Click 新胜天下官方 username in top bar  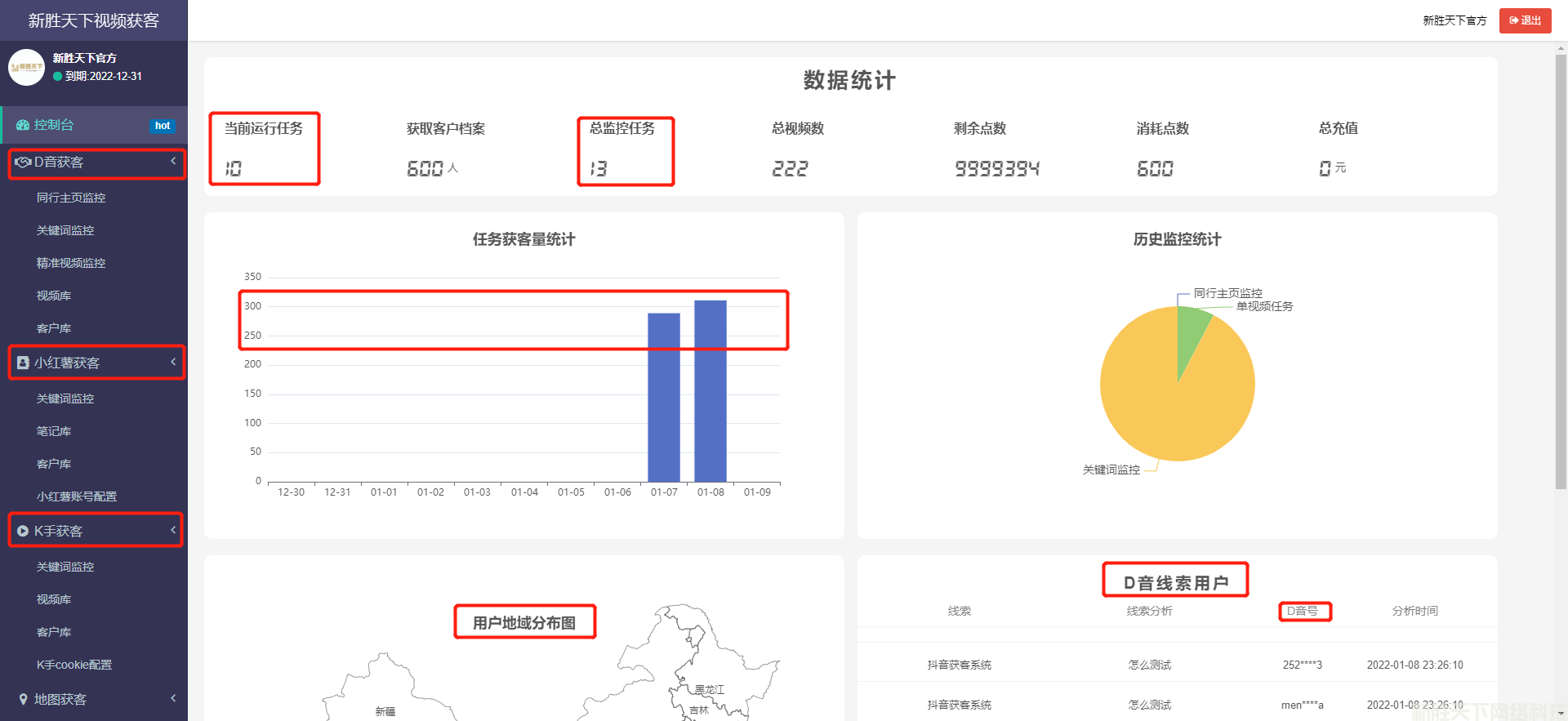click(x=1454, y=20)
